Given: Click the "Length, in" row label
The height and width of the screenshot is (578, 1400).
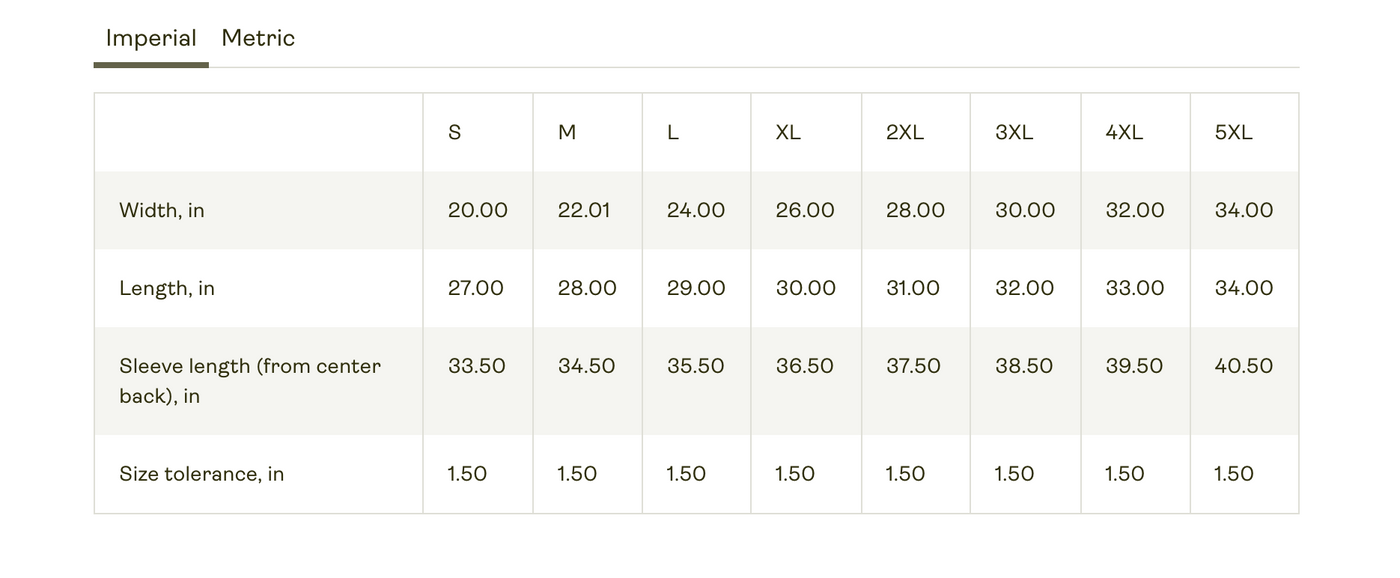Looking at the screenshot, I should point(167,288).
